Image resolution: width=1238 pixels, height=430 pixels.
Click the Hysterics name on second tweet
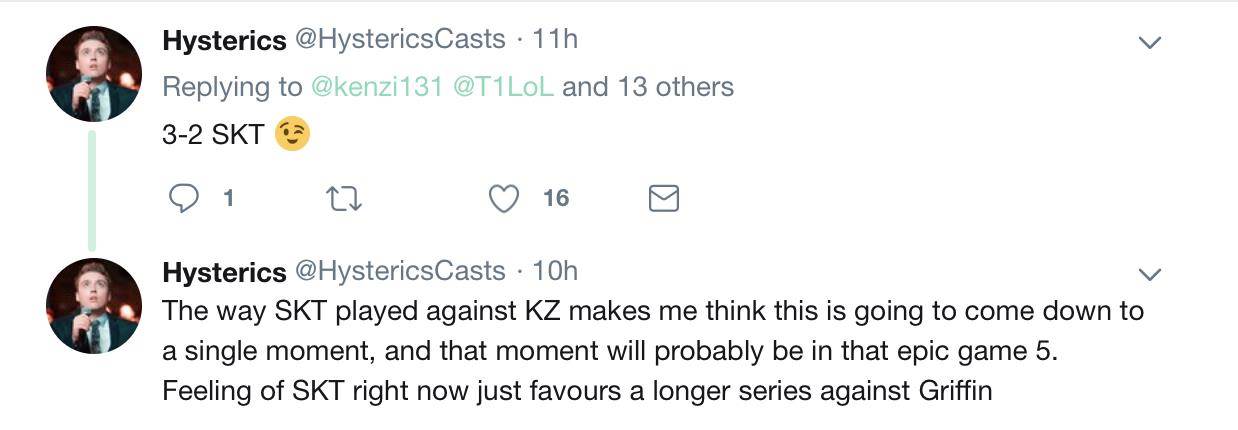pos(224,272)
